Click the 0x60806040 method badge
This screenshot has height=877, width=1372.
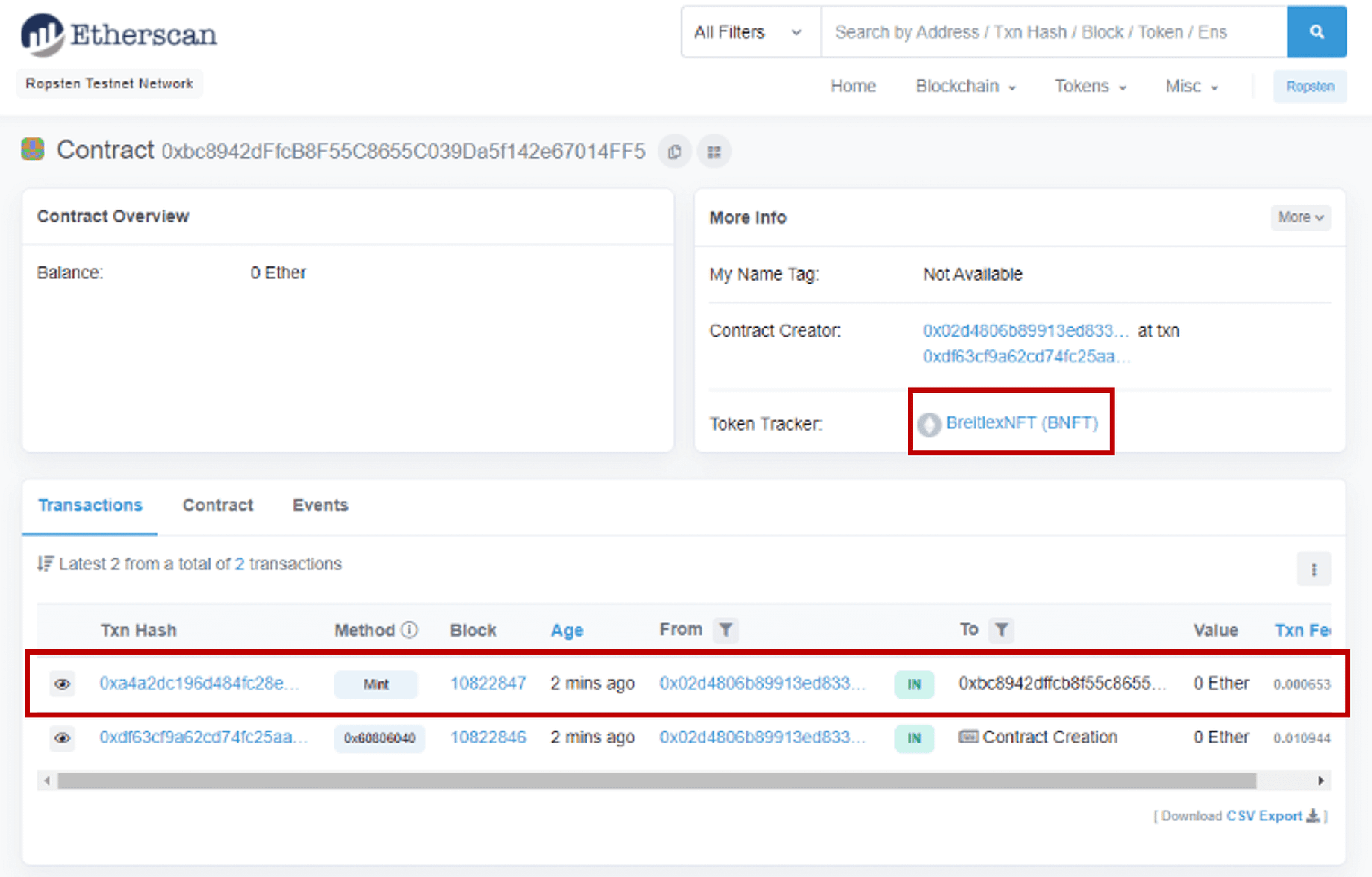pyautogui.click(x=379, y=738)
